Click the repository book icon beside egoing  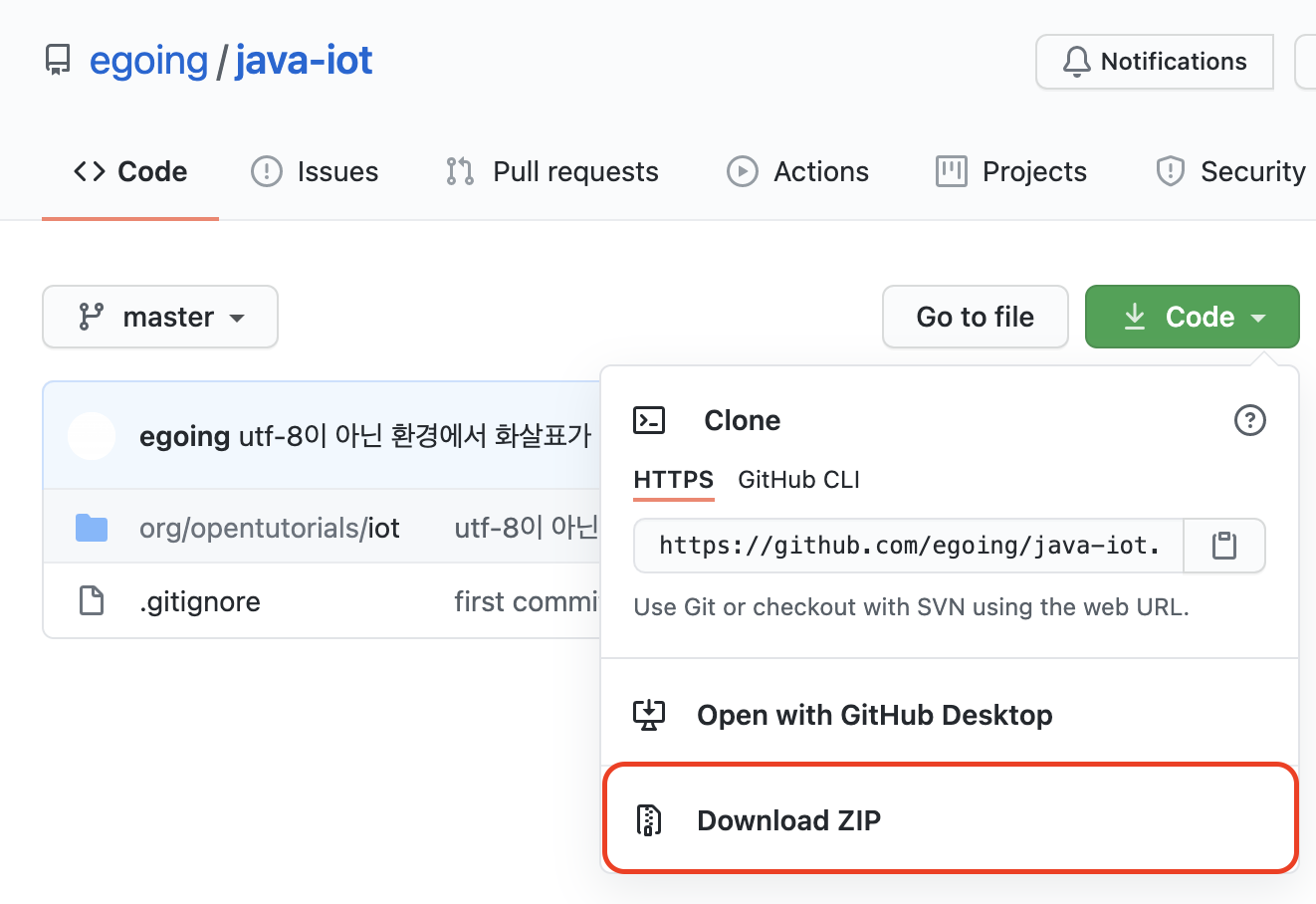[x=59, y=61]
